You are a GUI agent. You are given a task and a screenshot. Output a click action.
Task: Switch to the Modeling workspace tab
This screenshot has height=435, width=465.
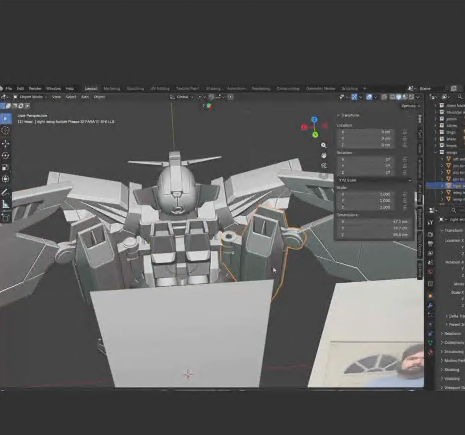click(x=112, y=88)
